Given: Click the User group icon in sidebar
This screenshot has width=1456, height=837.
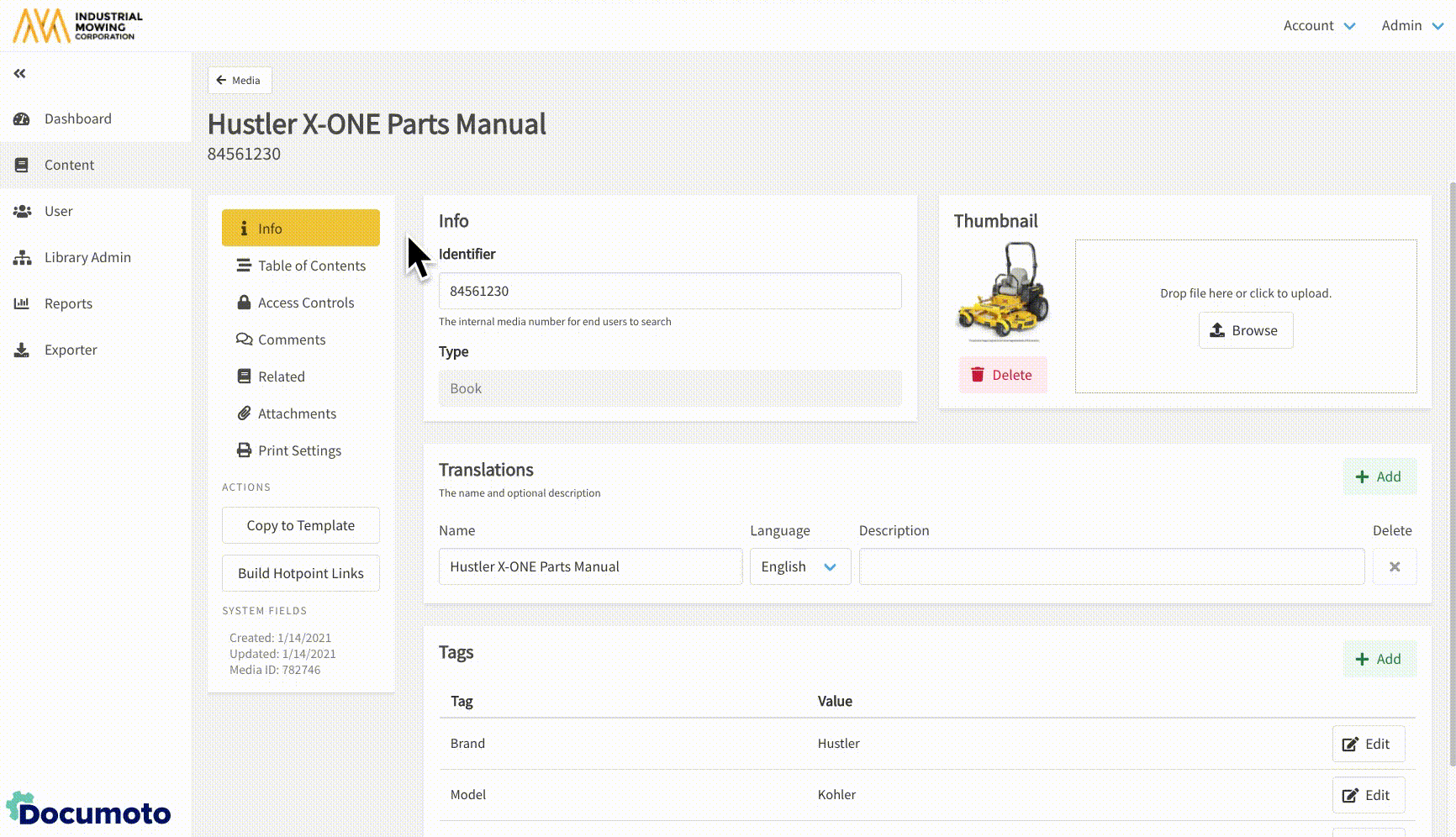Looking at the screenshot, I should point(22,212).
